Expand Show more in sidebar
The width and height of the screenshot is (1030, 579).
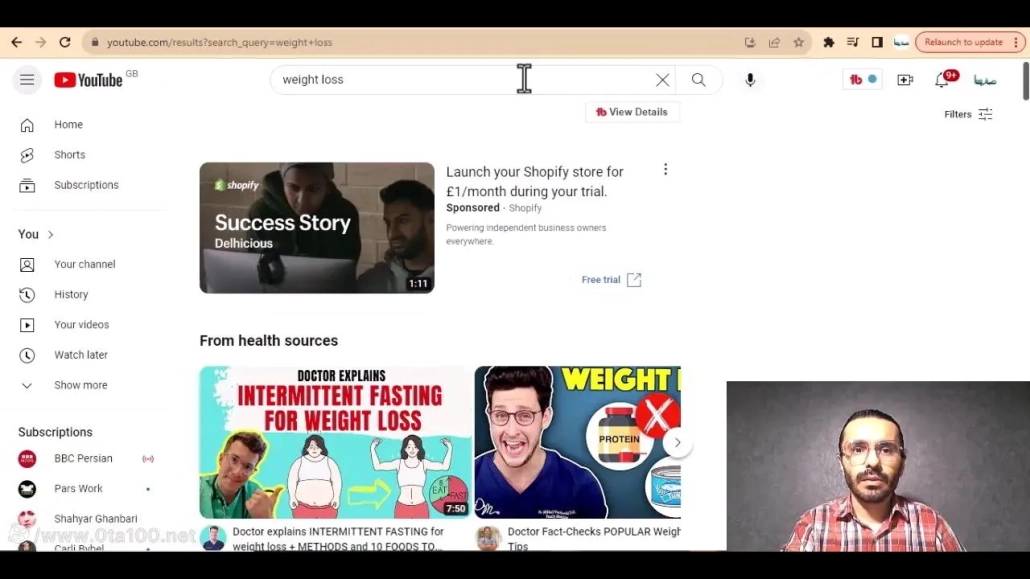click(x=80, y=385)
